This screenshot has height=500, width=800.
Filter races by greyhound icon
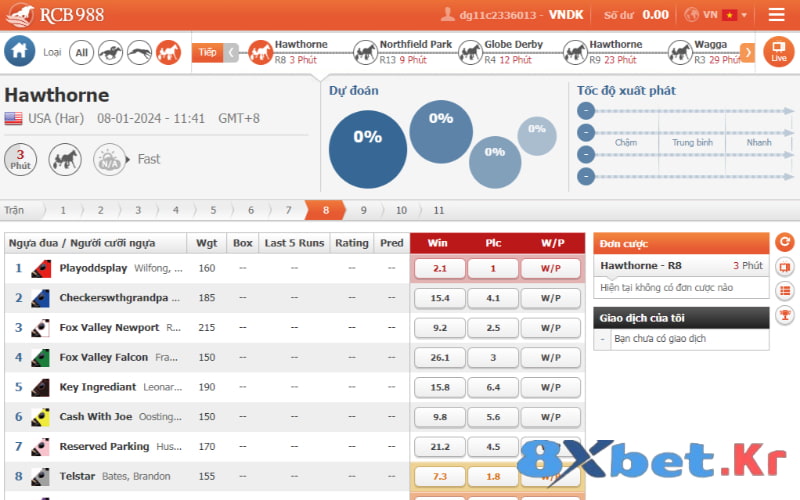pos(140,52)
